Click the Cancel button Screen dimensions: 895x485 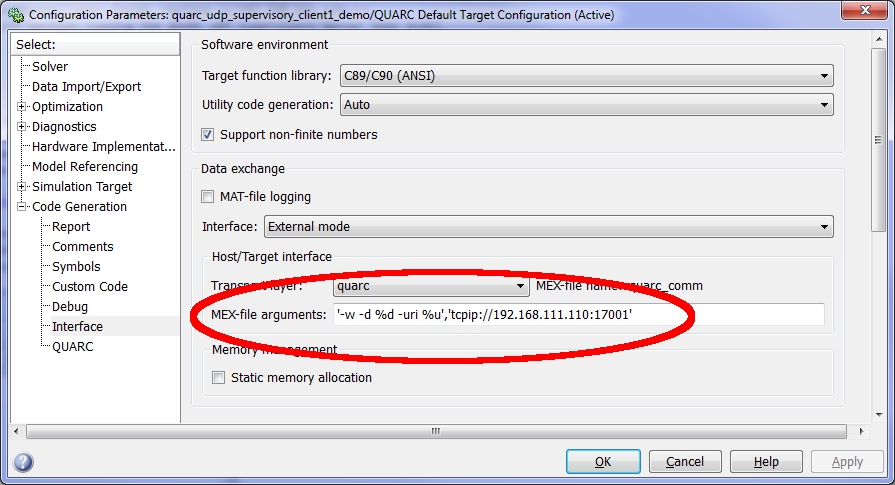click(685, 462)
